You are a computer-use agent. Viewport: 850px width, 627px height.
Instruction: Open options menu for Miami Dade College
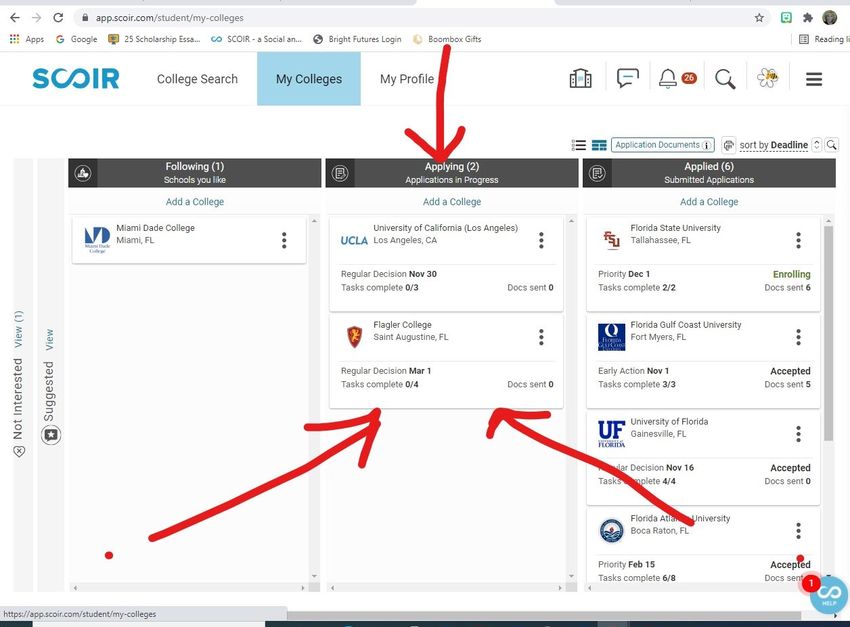(284, 240)
